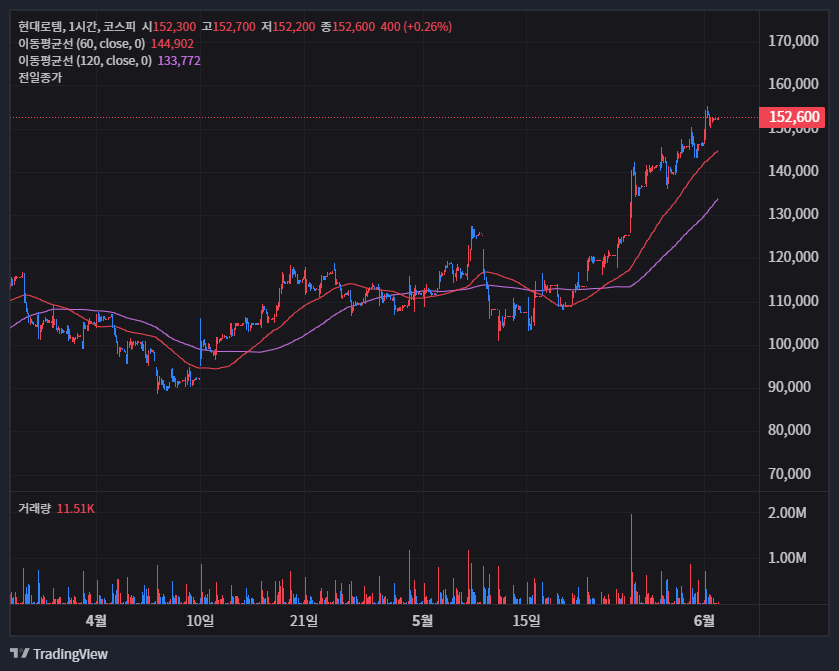The width and height of the screenshot is (839, 671).
Task: Click the 11.51K volume value
Action: click(75, 508)
